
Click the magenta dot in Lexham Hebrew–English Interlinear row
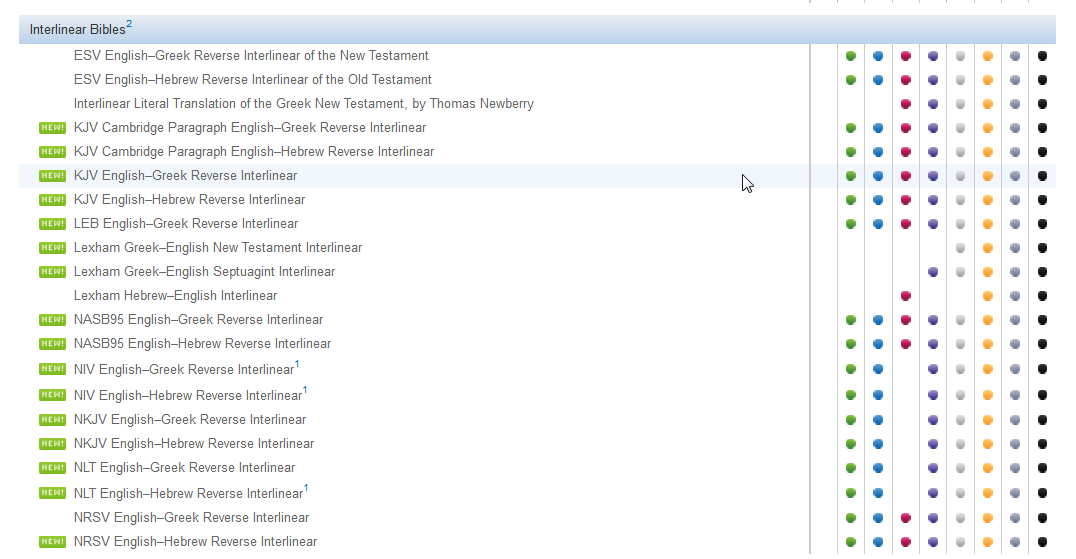(x=906, y=296)
